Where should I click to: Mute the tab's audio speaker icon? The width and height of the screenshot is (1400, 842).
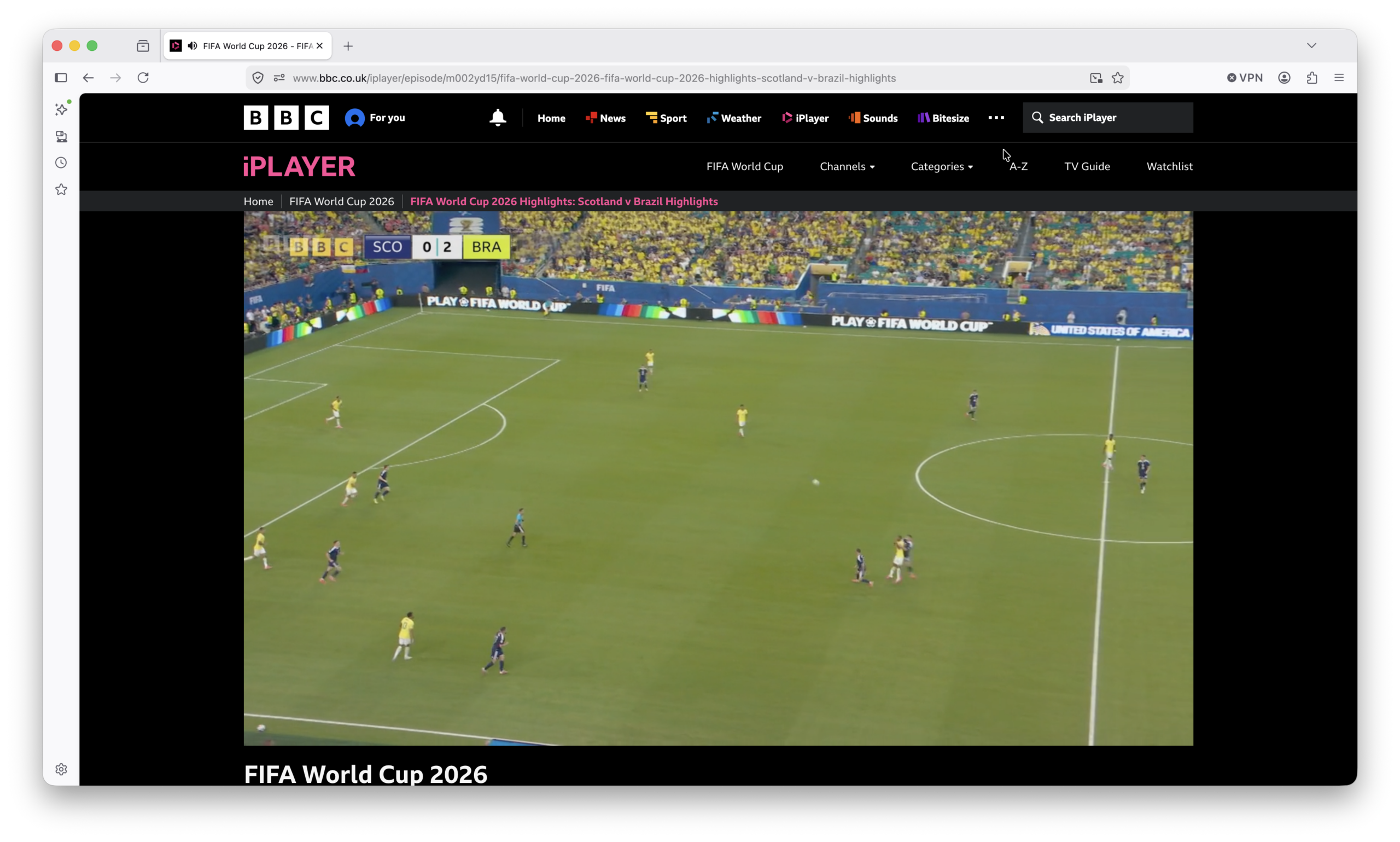[x=193, y=46]
